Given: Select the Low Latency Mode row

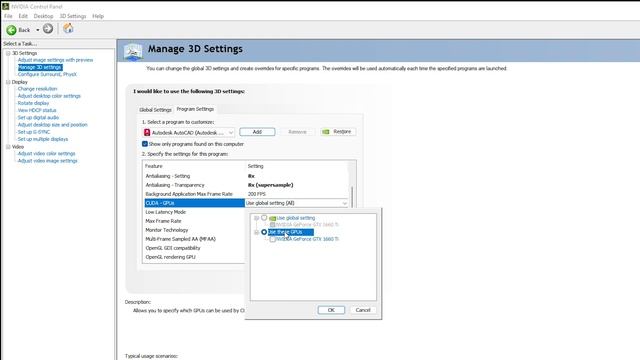Looking at the screenshot, I should (x=194, y=212).
